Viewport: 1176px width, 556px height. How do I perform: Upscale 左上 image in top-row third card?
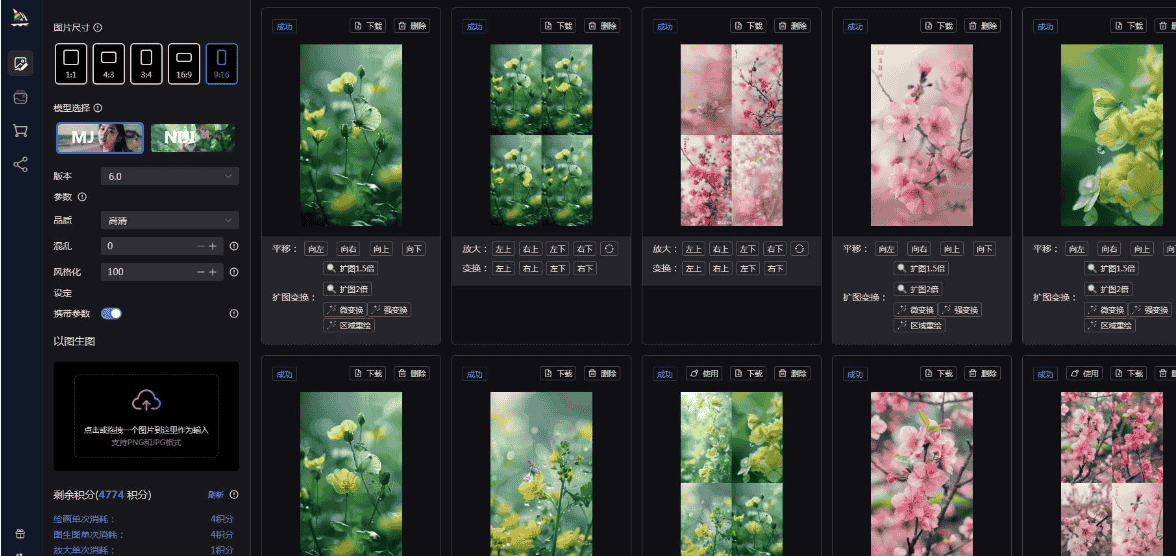[x=694, y=248]
